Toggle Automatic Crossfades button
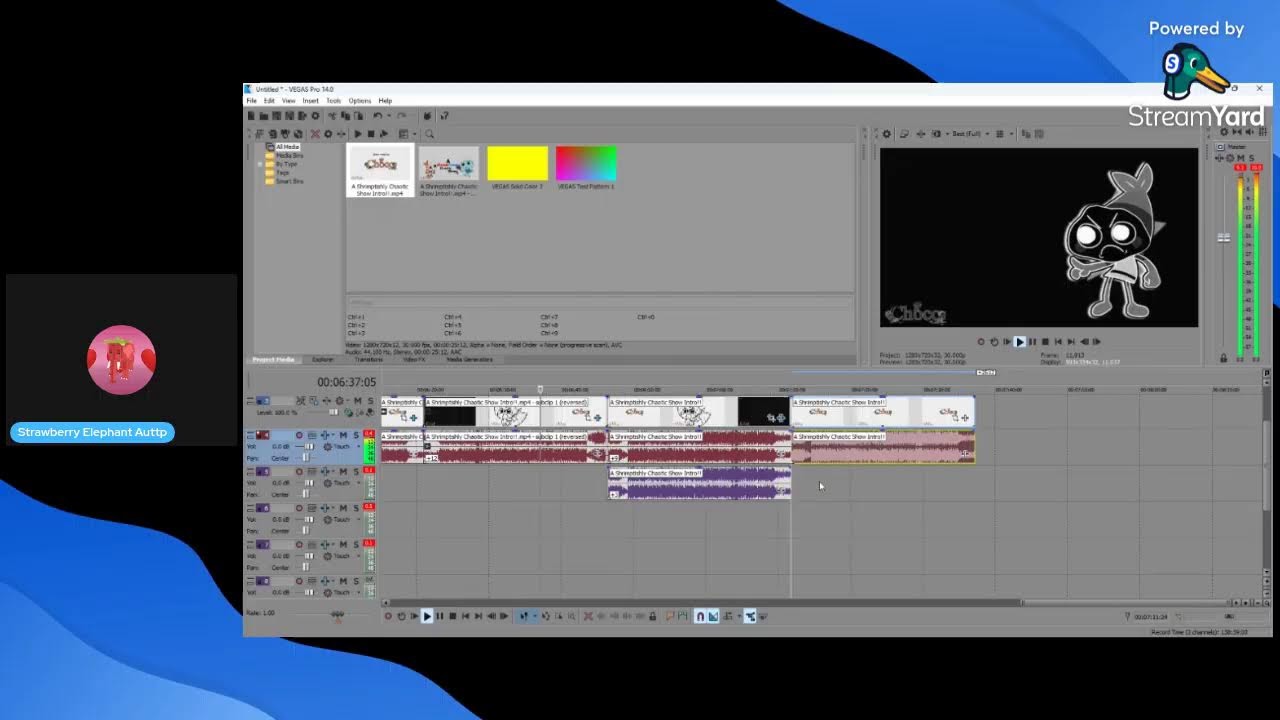The image size is (1280, 720). click(x=713, y=616)
